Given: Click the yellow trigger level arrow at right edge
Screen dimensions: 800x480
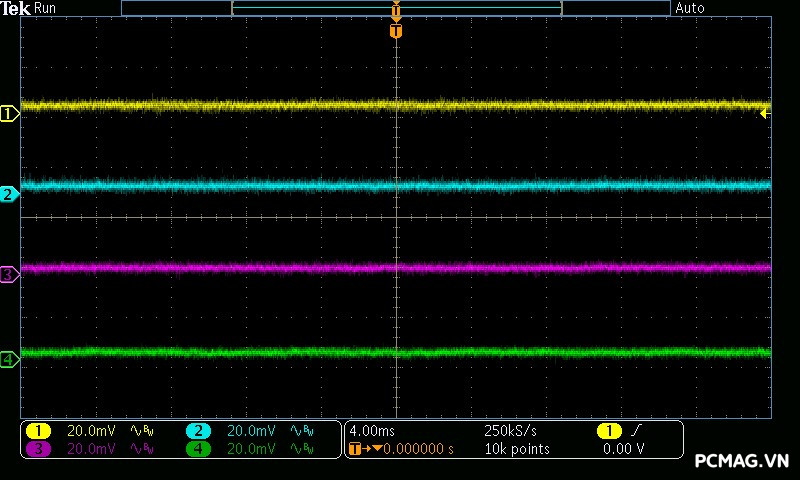Looking at the screenshot, I should tap(764, 114).
